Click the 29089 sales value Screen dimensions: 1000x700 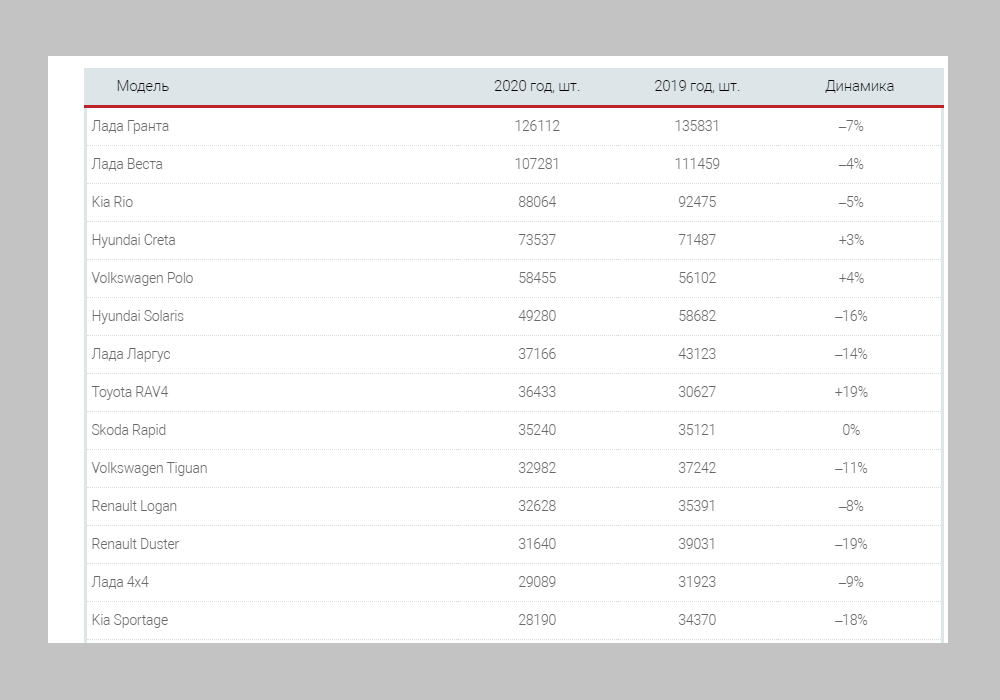(x=537, y=582)
